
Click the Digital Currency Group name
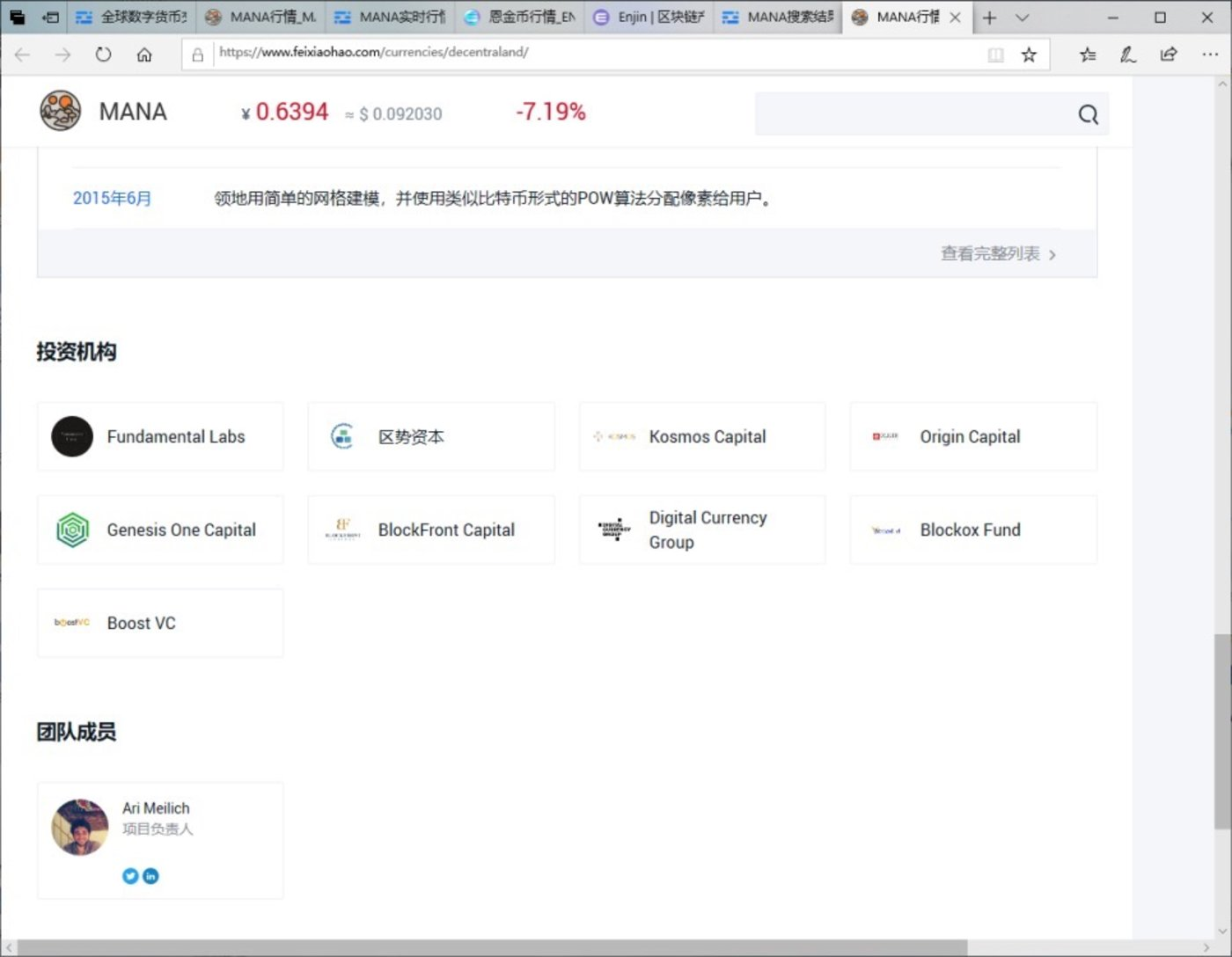pos(708,530)
